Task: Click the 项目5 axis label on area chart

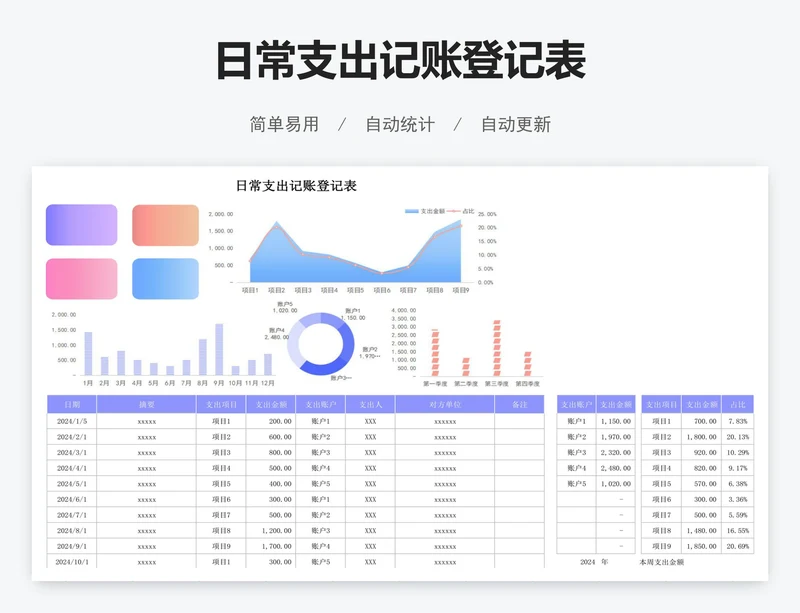Action: click(x=356, y=290)
